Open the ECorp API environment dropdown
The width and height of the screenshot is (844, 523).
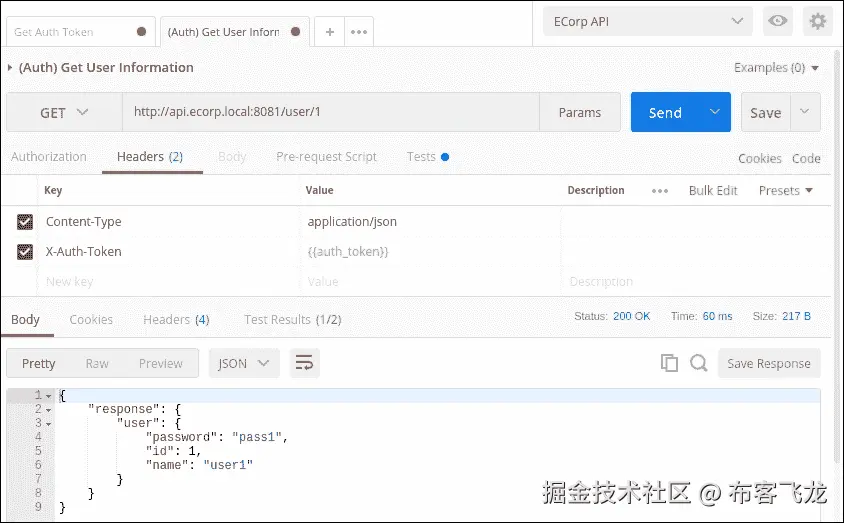(x=648, y=22)
